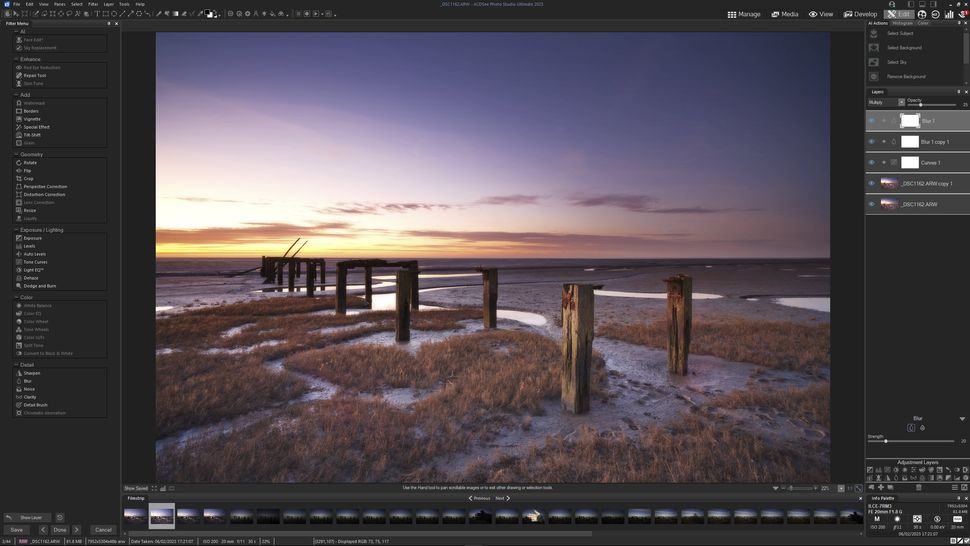Undo with the arrow icon above Save

click(x=9, y=518)
